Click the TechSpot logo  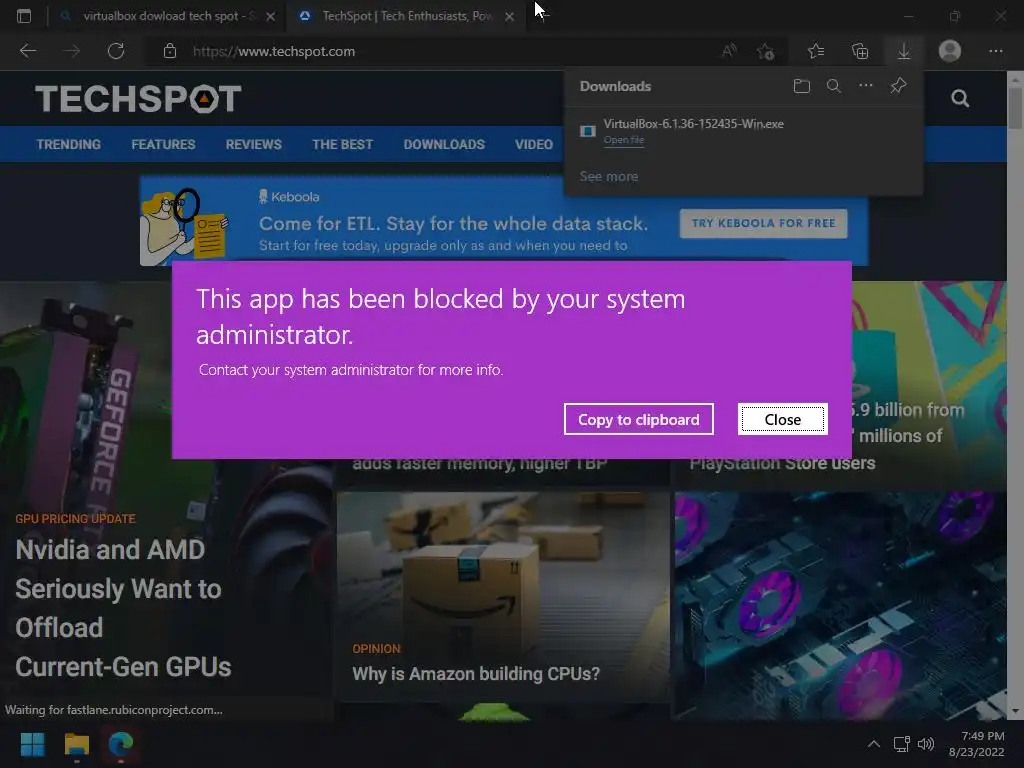(x=138, y=99)
